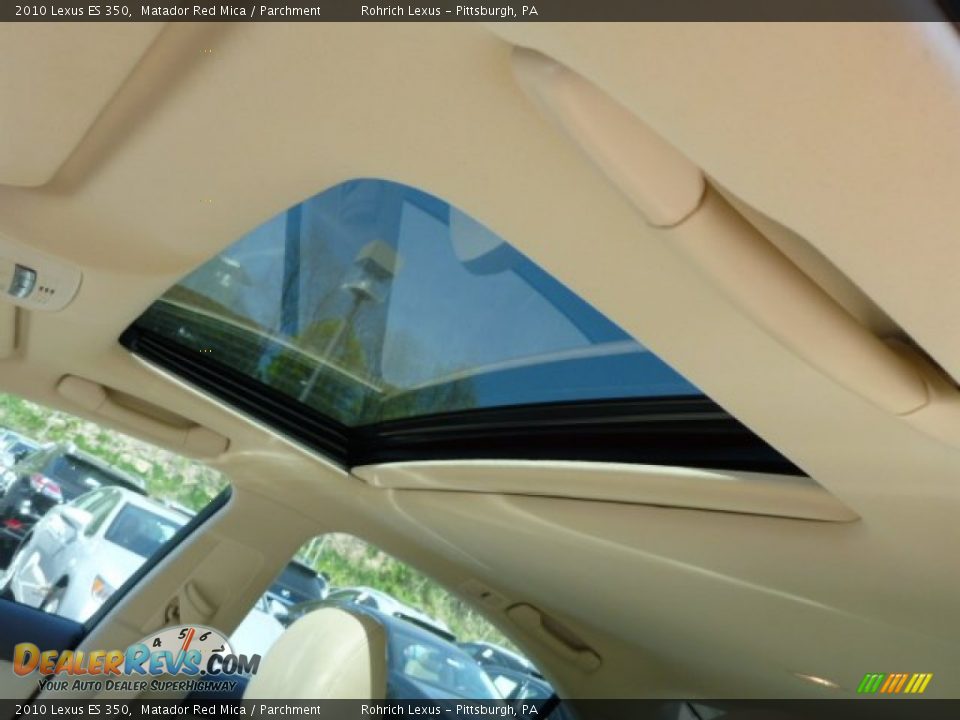960x720 pixels.
Task: Click the colored stripes logo in bottom-right corner
Action: [x=894, y=683]
